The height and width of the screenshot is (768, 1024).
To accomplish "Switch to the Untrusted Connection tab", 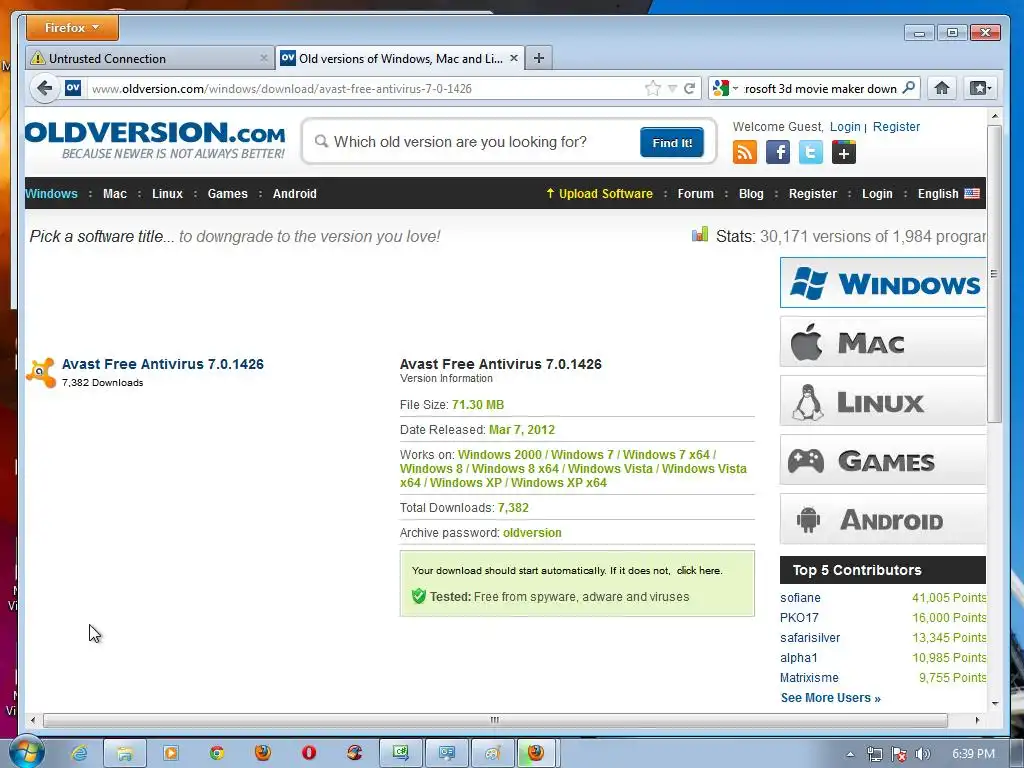I will point(150,59).
